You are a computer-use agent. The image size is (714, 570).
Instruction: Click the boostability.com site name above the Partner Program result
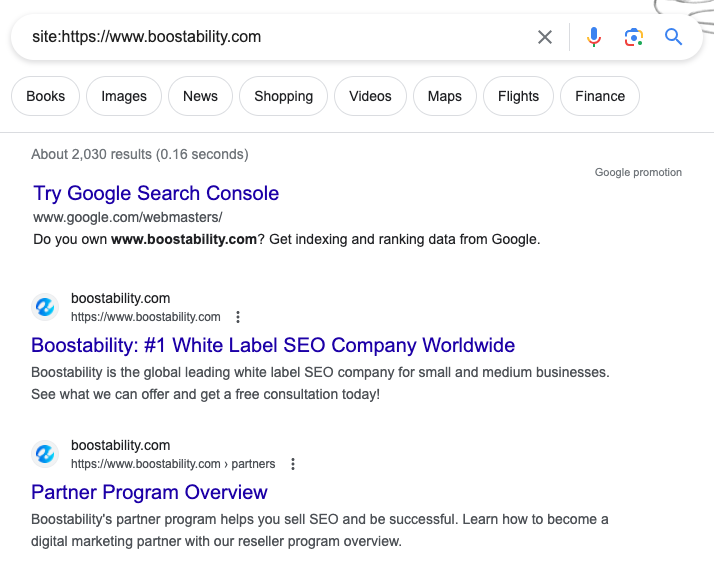(121, 445)
